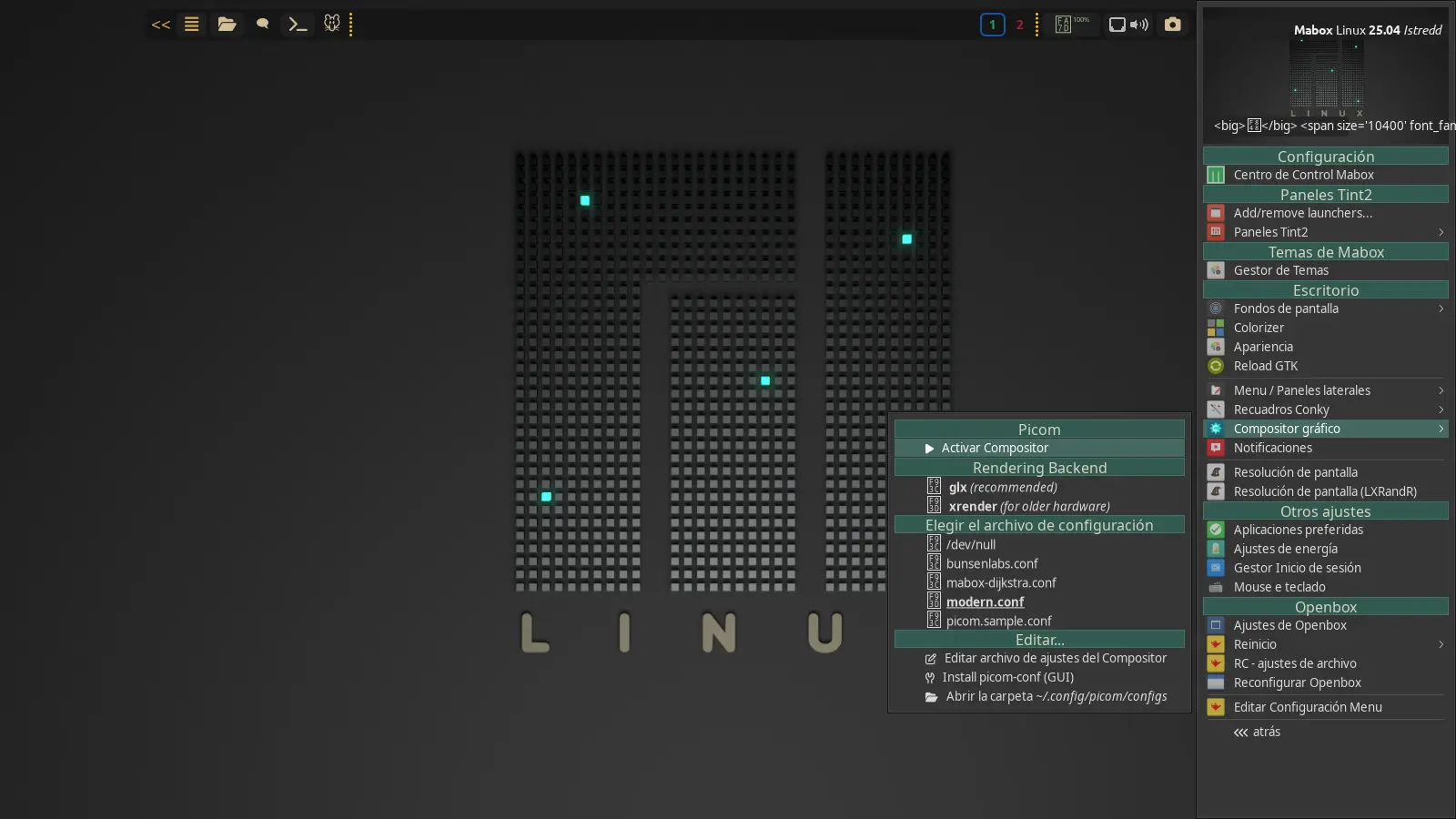Viewport: 1456px width, 819px height.
Task: Select glx rendering backend
Action: (x=1002, y=487)
